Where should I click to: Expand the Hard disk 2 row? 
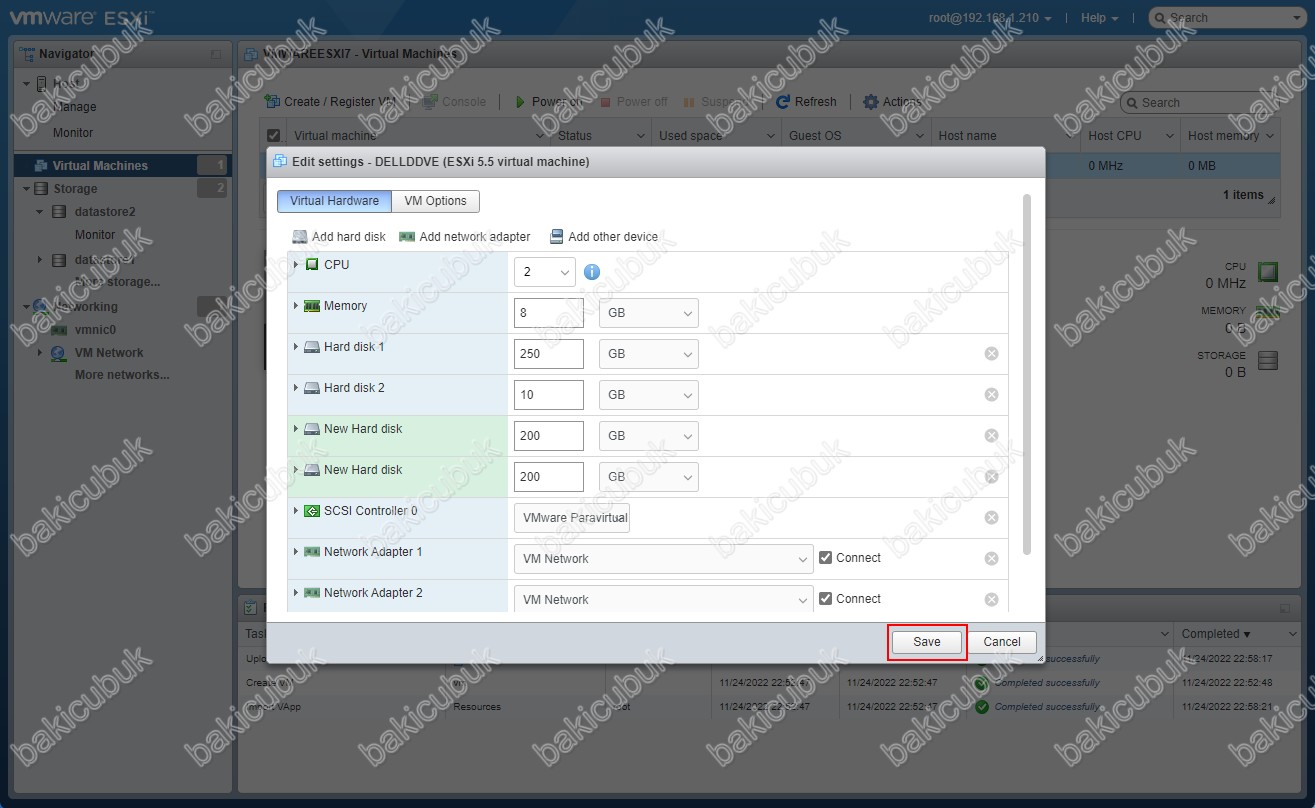tap(296, 388)
